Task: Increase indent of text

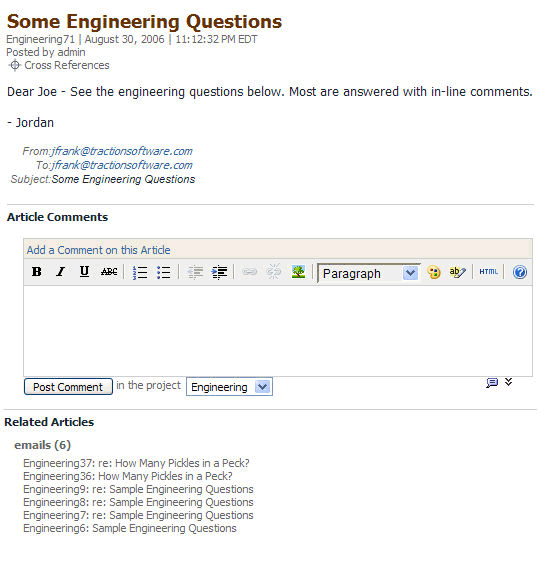Action: coord(219,272)
